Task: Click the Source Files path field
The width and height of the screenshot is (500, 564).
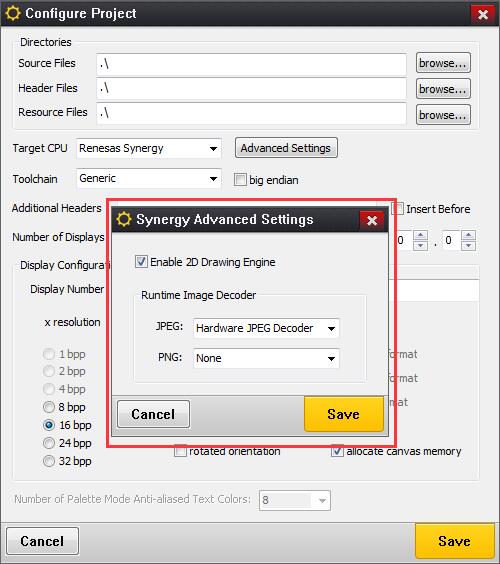Action: [x=251, y=64]
